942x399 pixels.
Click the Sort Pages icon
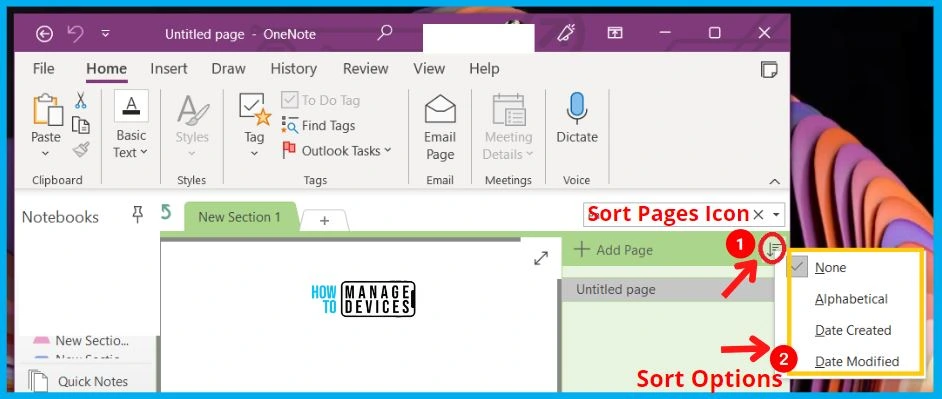pyautogui.click(x=773, y=249)
